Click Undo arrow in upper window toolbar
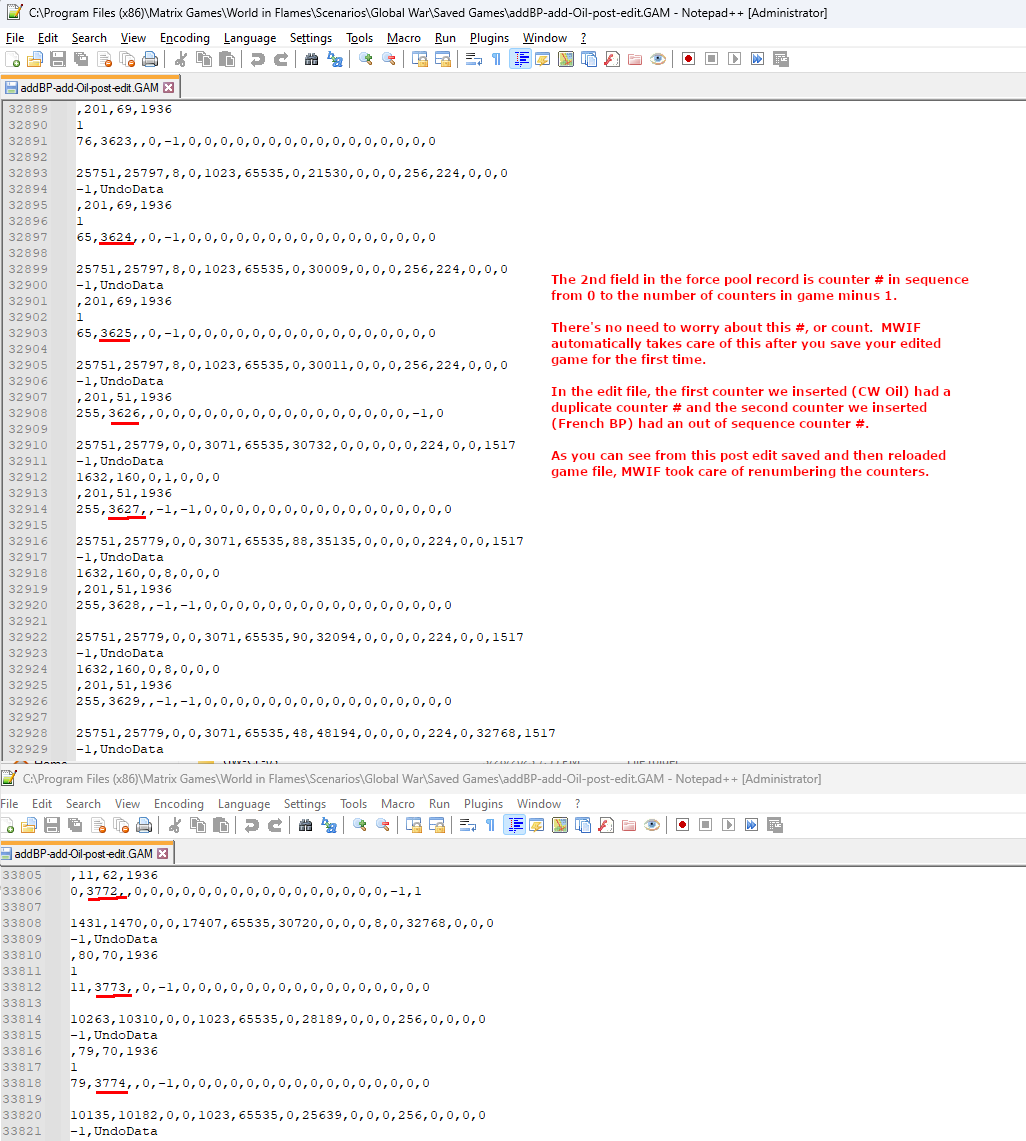 258,60
